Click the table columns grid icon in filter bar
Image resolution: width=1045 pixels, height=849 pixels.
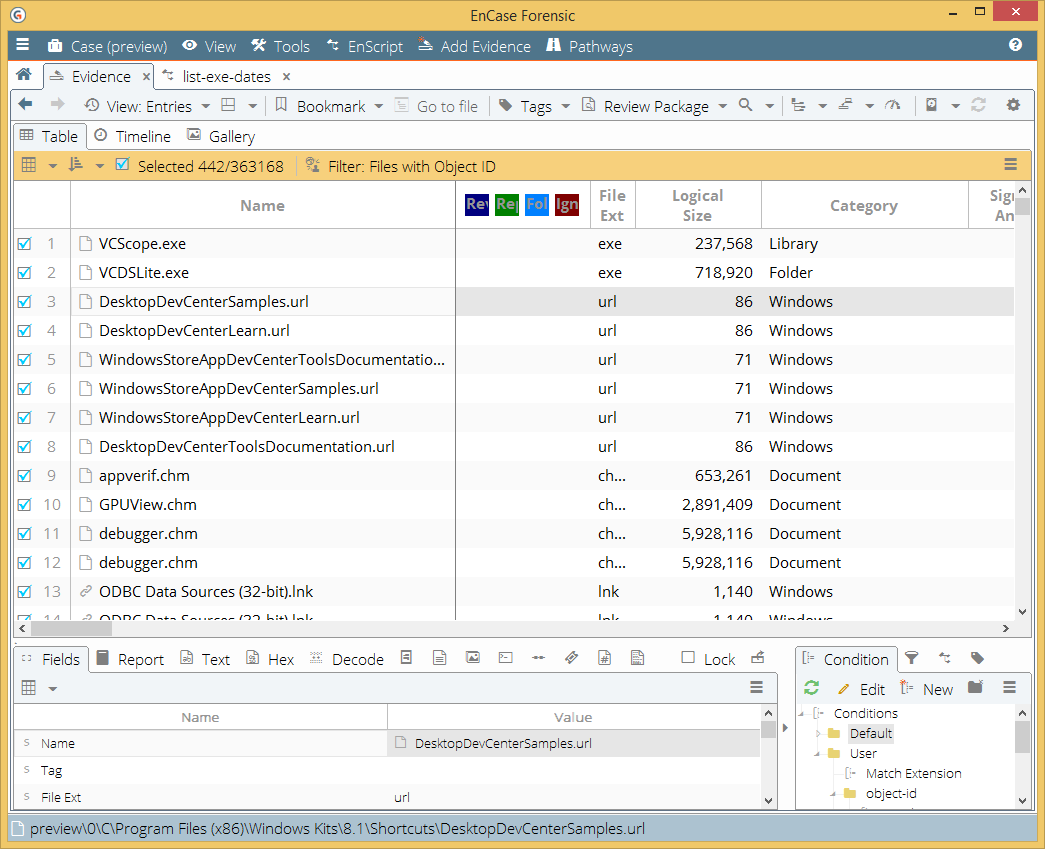coord(29,165)
